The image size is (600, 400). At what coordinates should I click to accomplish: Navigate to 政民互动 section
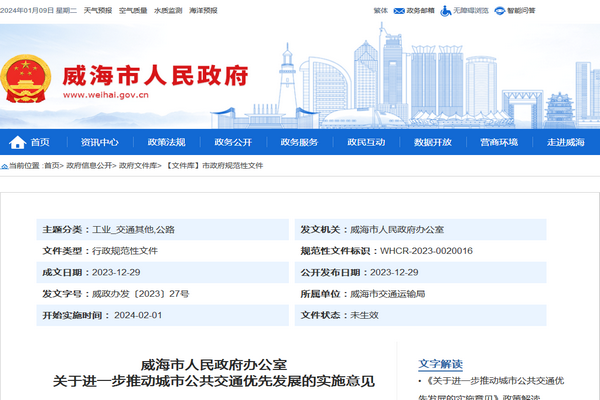click(x=366, y=143)
